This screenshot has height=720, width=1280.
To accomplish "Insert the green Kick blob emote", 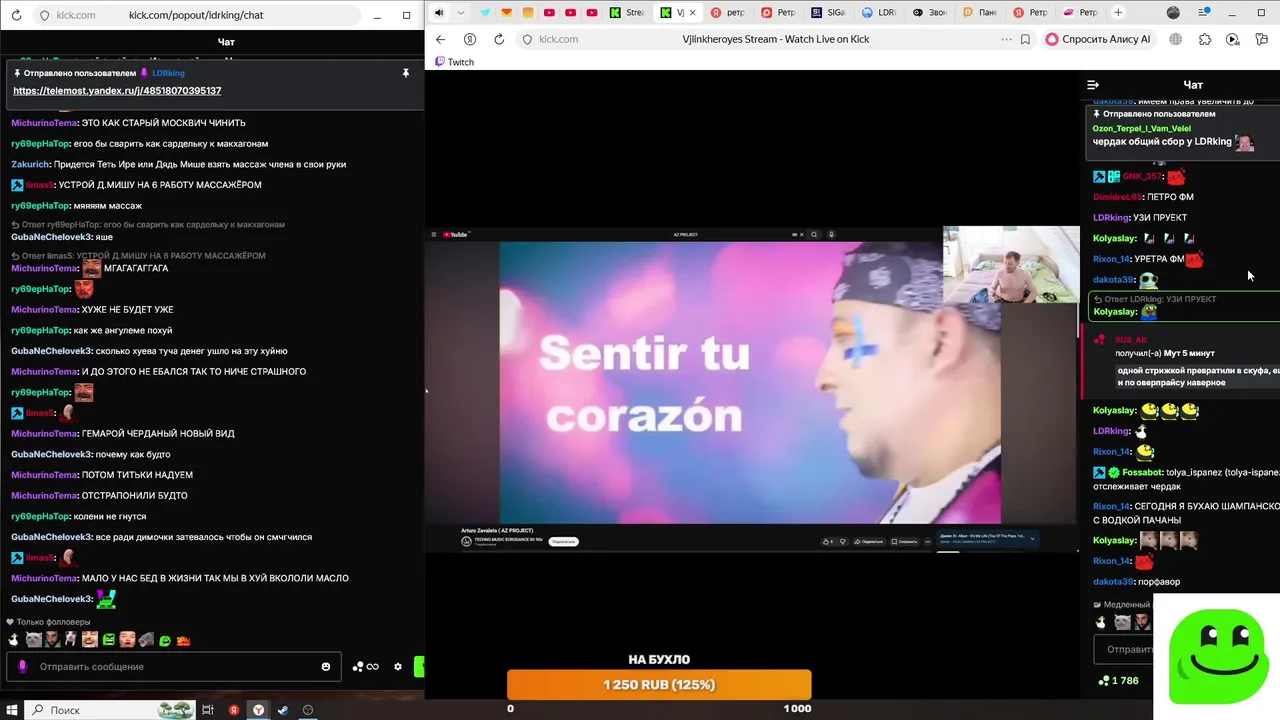I will click(x=165, y=640).
